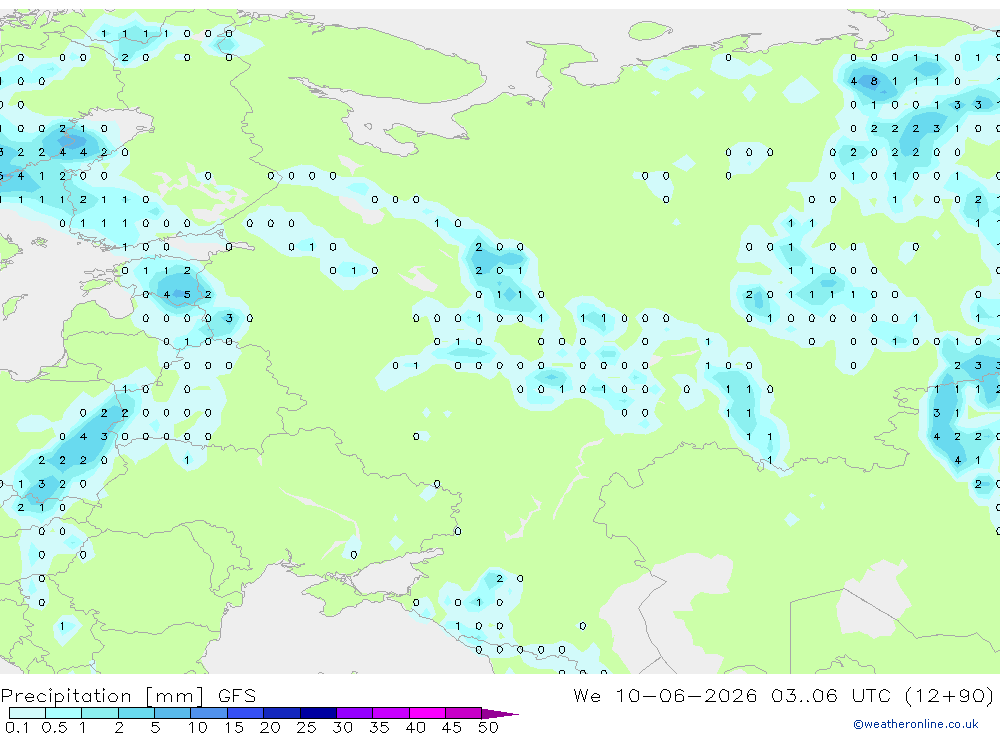Click the lightest 0.1–0.5 mm legend swatch
Viewport: 1000px width, 733px height.
coord(27,713)
